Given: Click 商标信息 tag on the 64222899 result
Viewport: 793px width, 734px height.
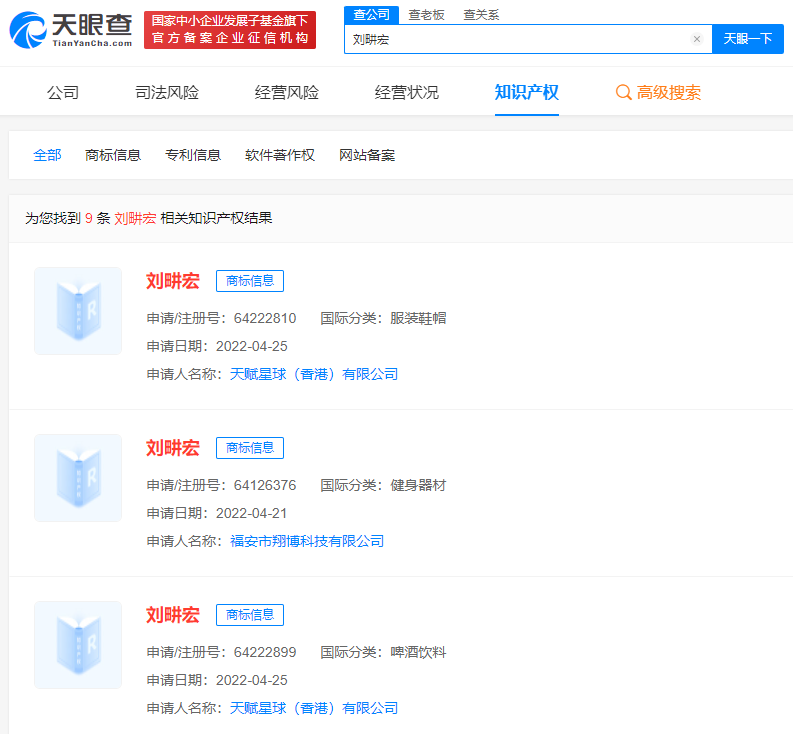Looking at the screenshot, I should tap(250, 615).
